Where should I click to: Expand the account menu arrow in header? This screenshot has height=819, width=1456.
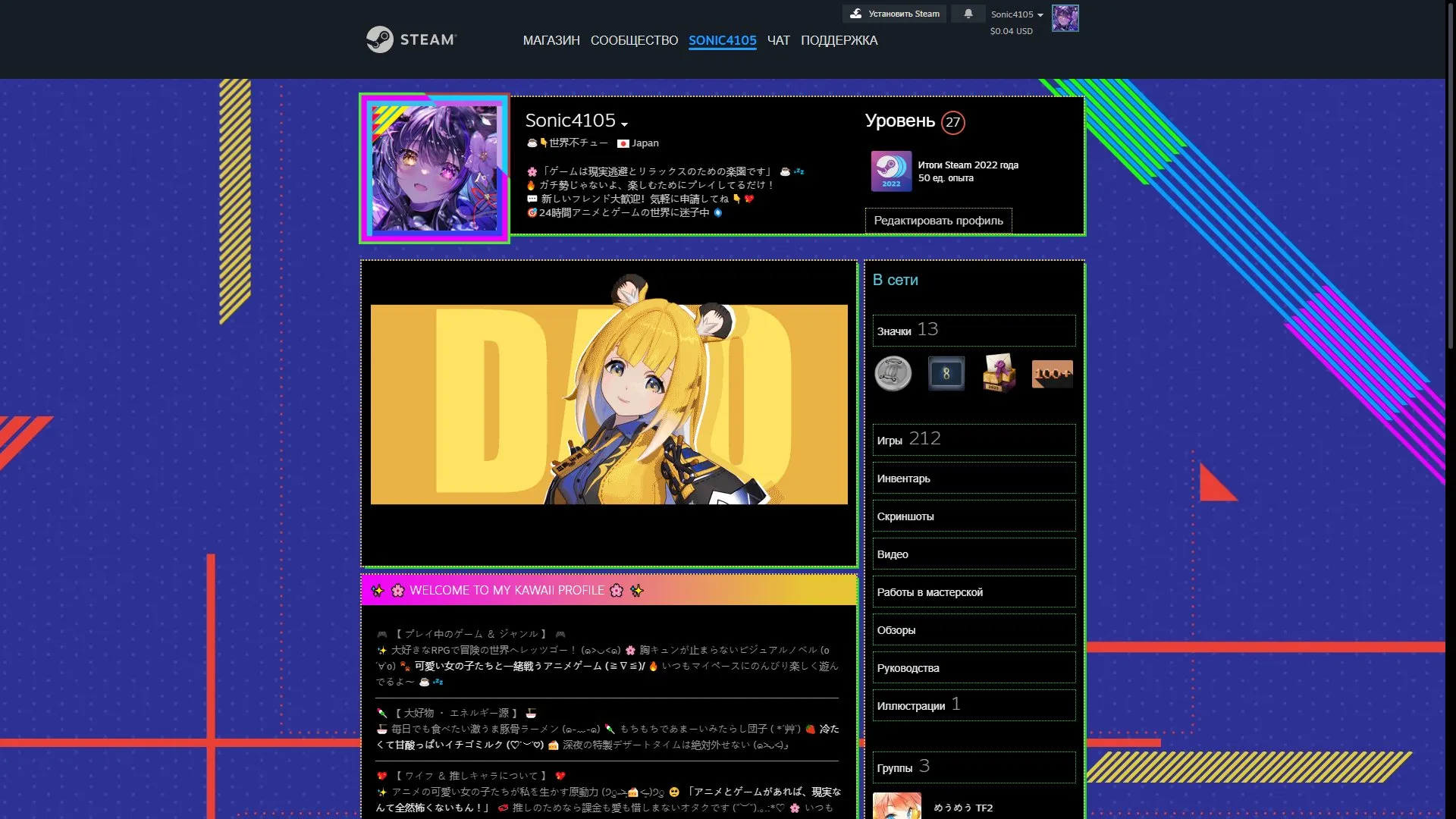click(x=1040, y=14)
